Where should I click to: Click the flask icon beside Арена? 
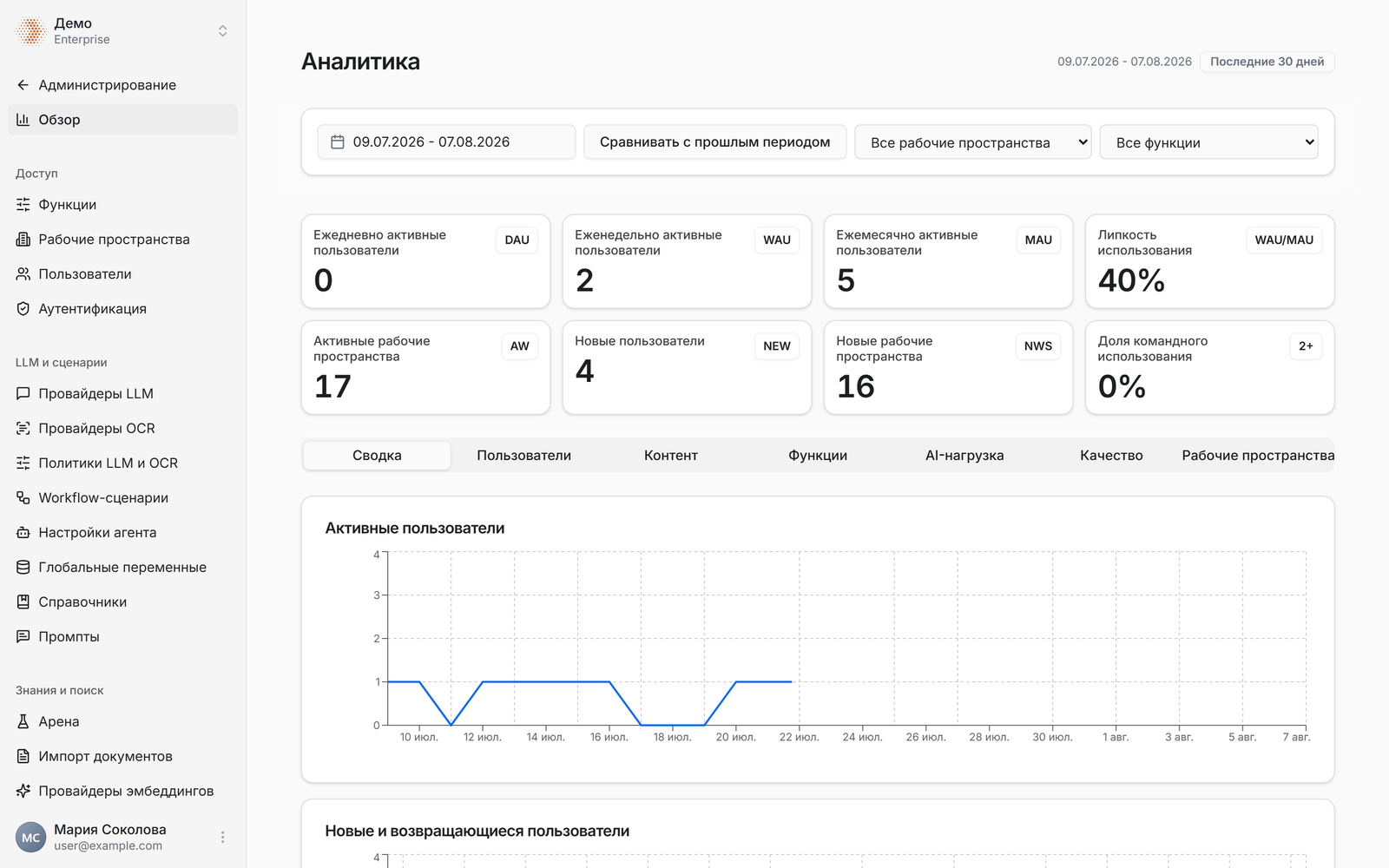pyautogui.click(x=23, y=722)
